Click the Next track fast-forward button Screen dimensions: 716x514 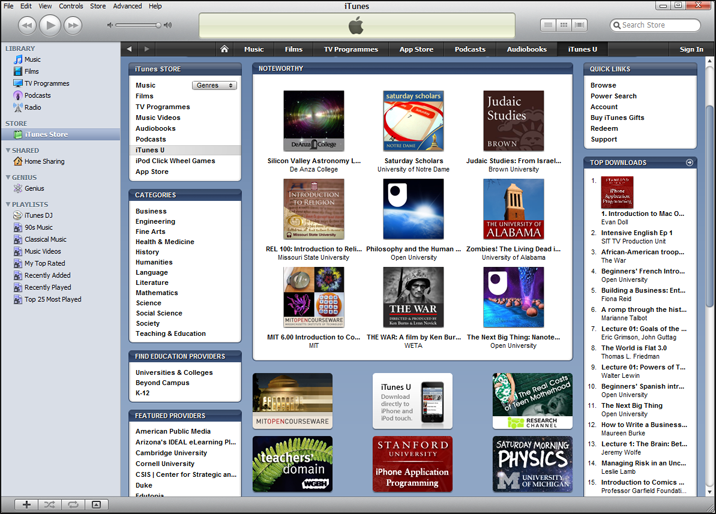pos(73,25)
